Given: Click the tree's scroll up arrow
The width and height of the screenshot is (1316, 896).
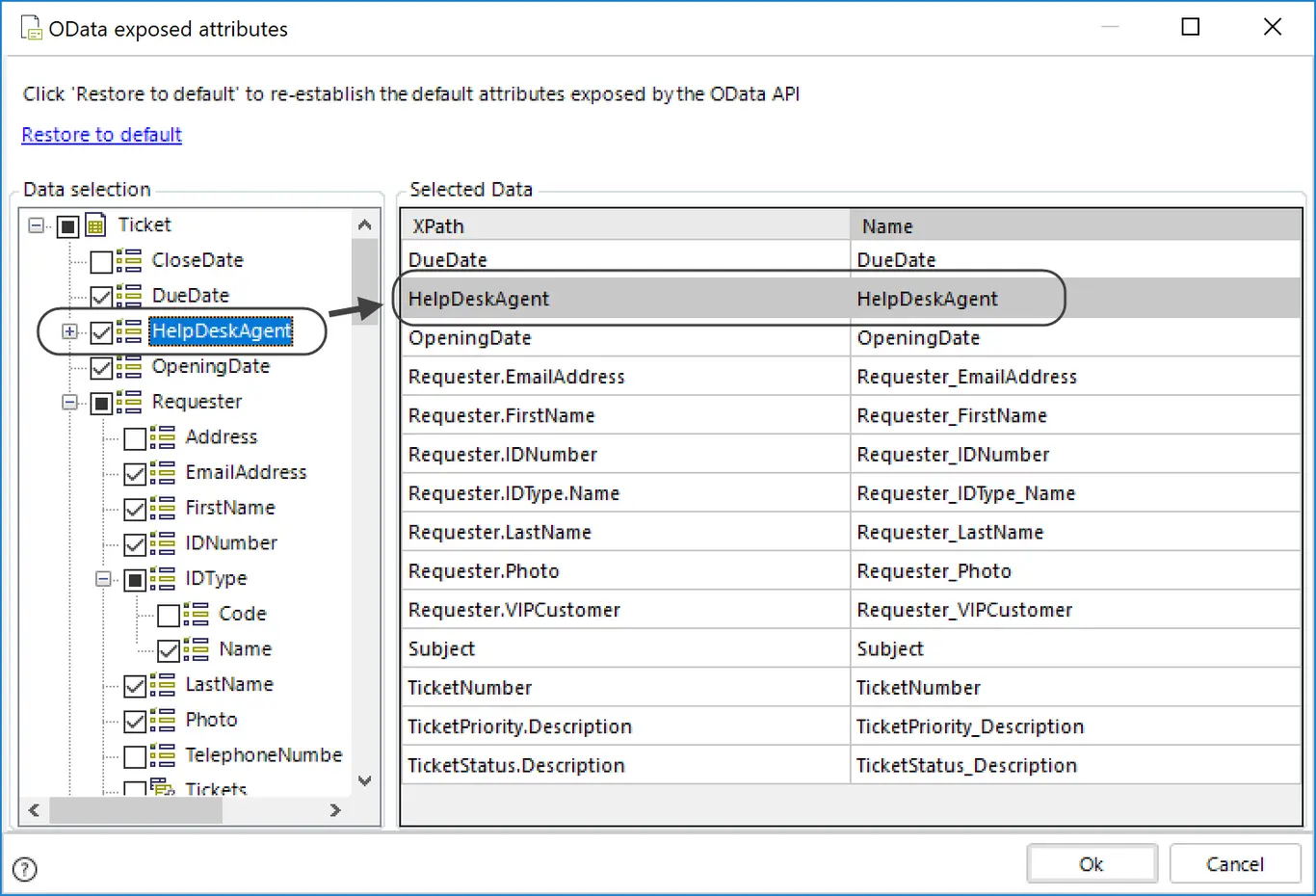Looking at the screenshot, I should tap(365, 225).
